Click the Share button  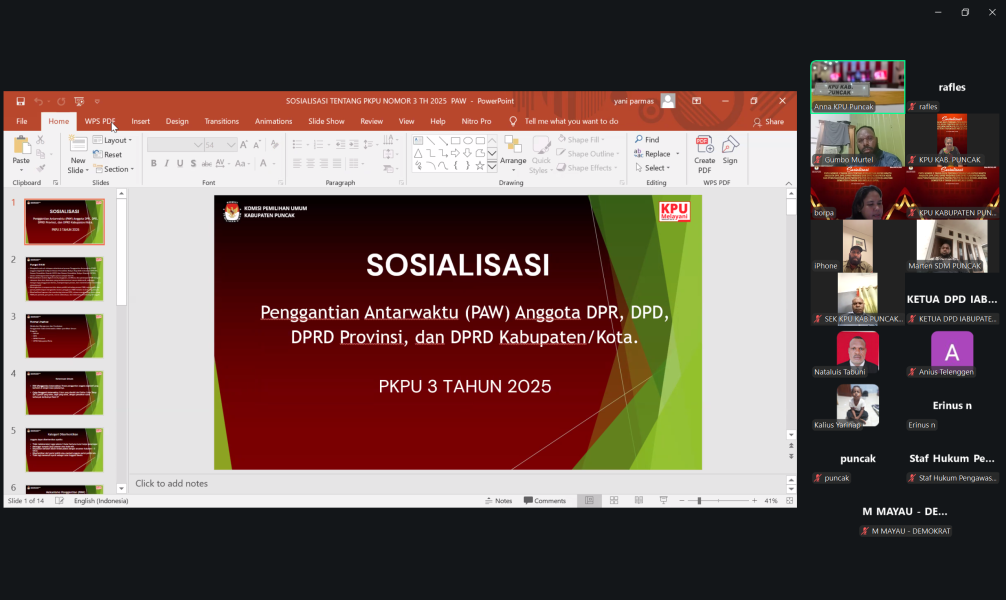pyautogui.click(x=769, y=121)
